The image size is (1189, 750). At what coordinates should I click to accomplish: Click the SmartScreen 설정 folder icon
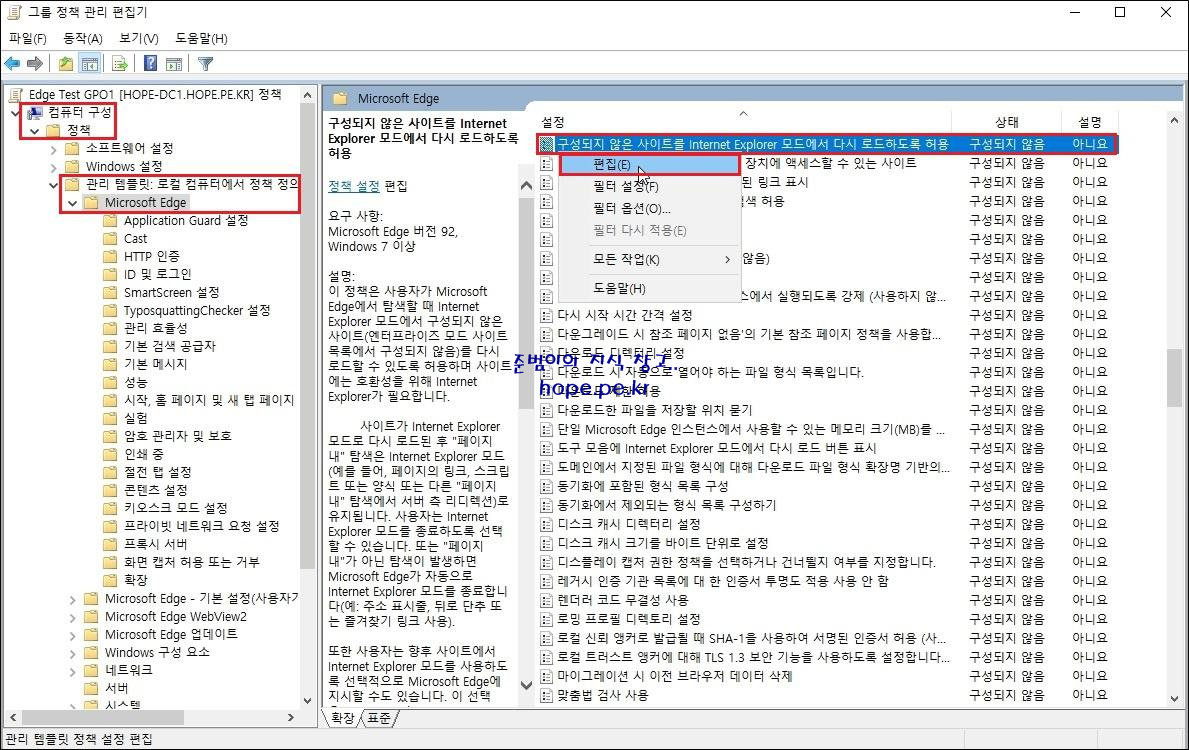(111, 292)
